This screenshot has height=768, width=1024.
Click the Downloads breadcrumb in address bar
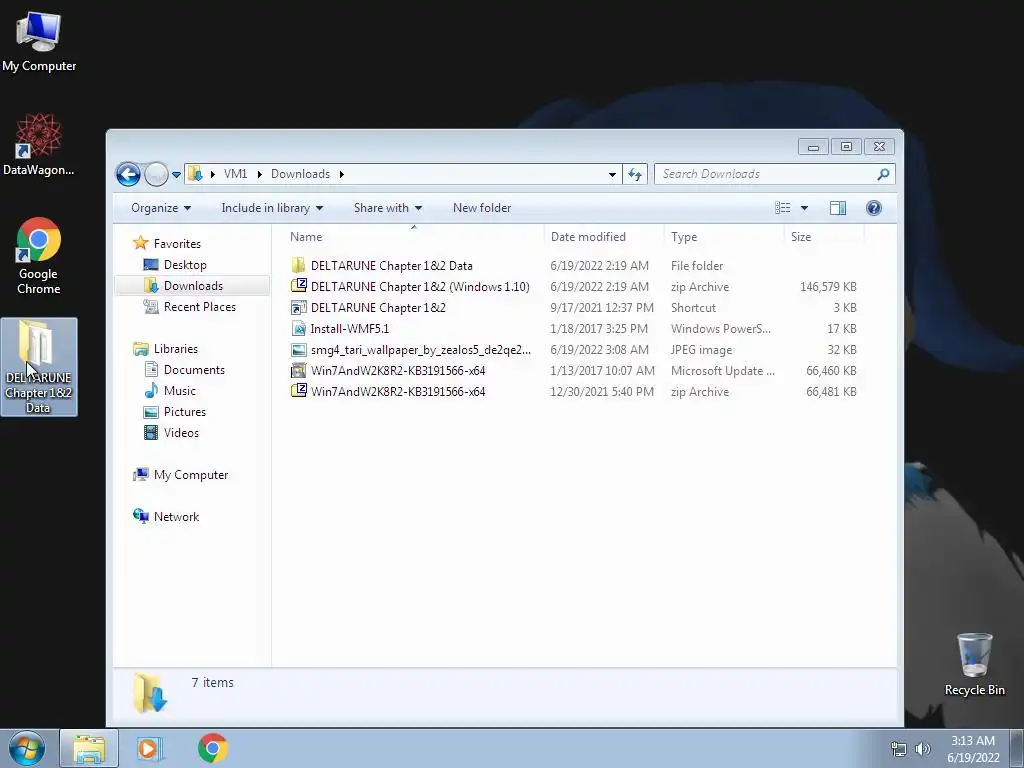[300, 174]
